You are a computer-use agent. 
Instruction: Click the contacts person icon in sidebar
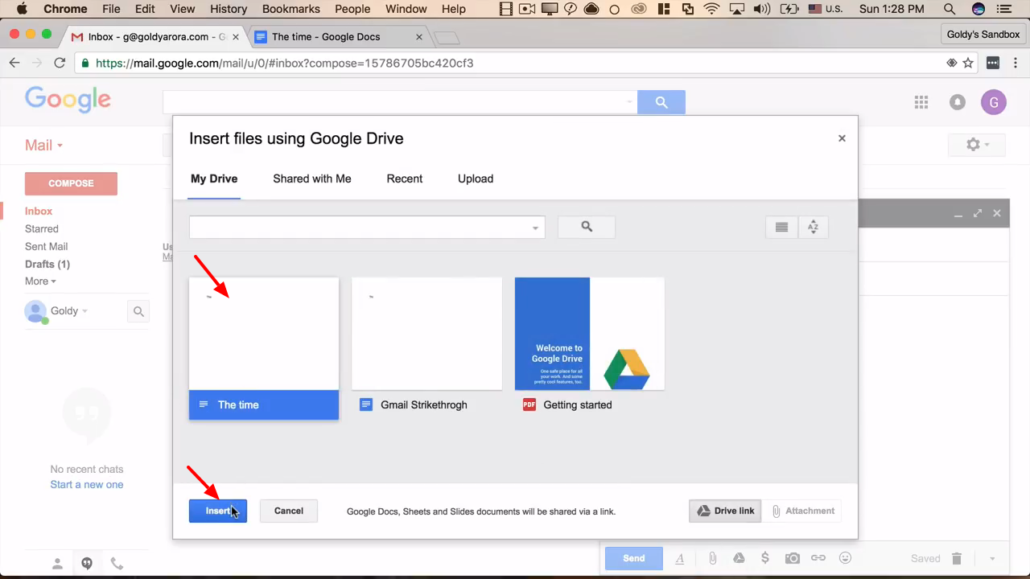(57, 564)
